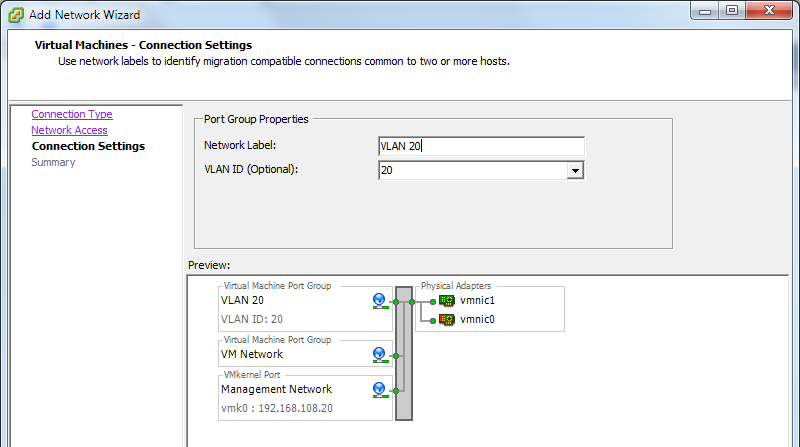Click into the Network Label field

pos(481,146)
